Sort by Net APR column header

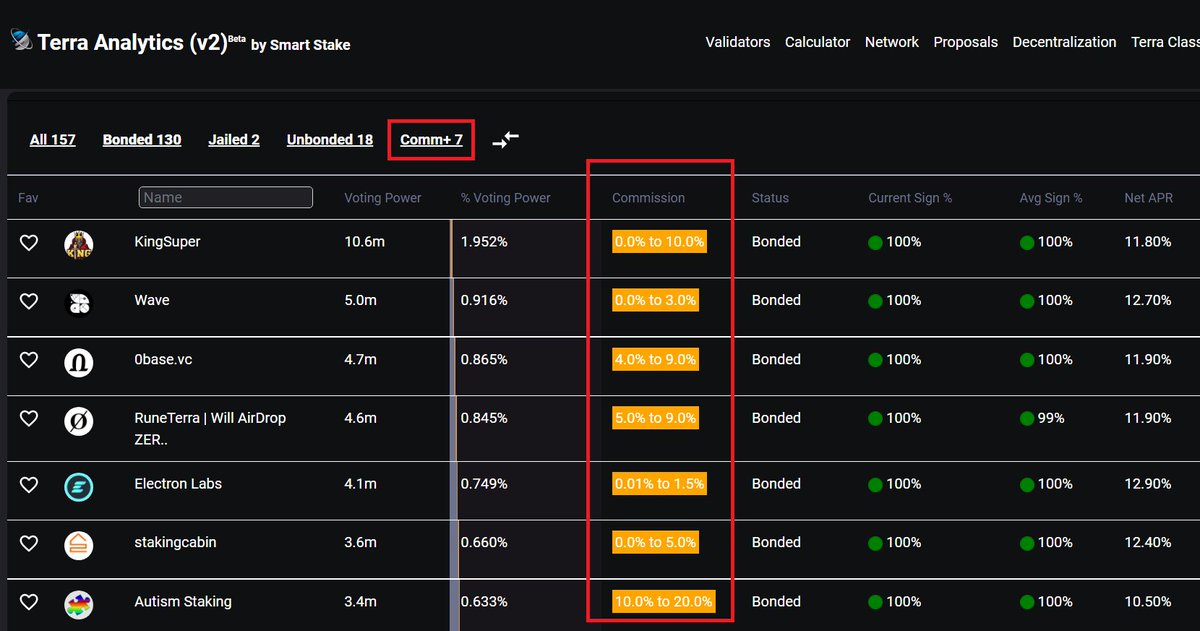[1148, 198]
